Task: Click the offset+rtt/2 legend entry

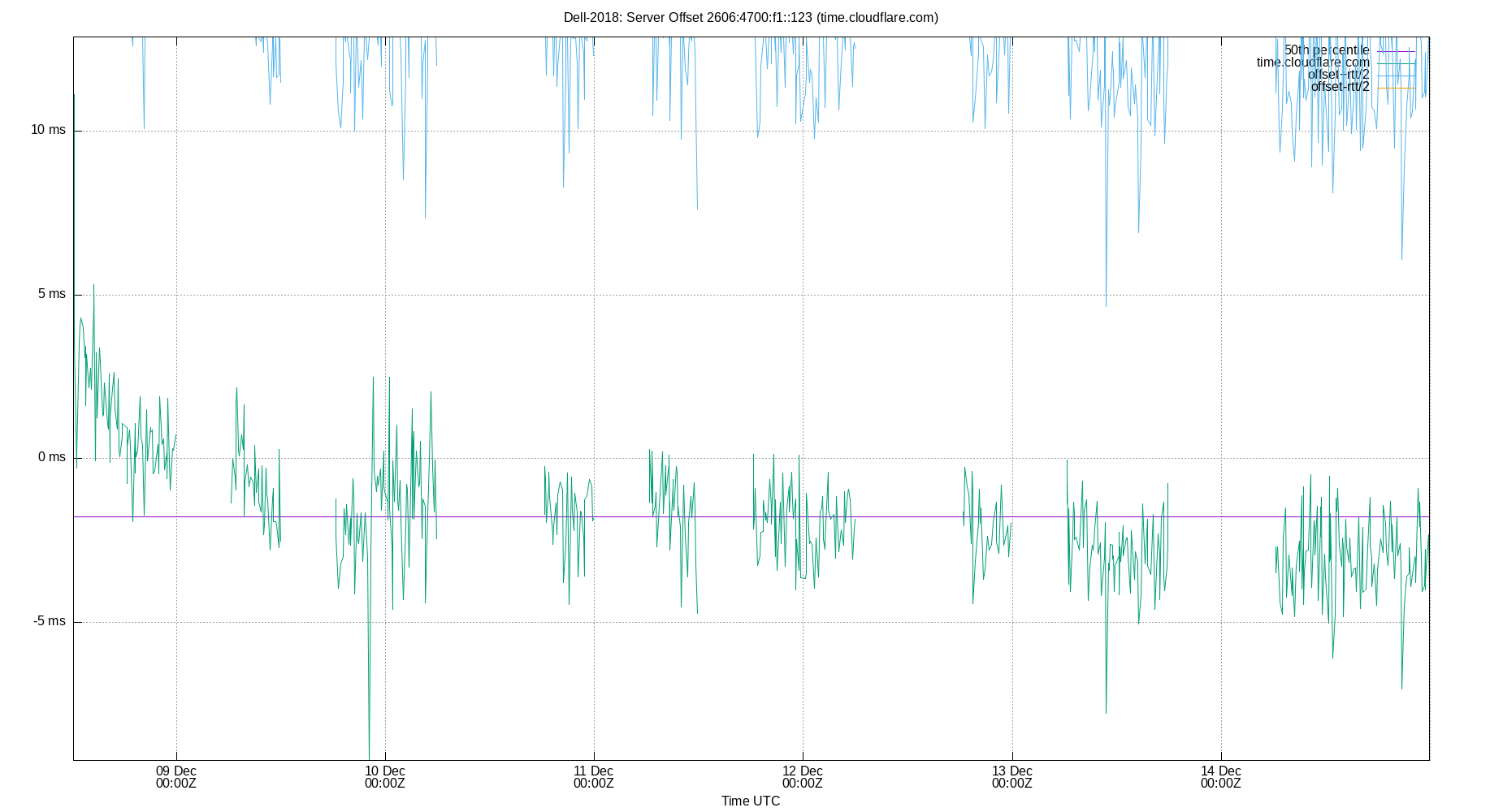Action: (1339, 75)
